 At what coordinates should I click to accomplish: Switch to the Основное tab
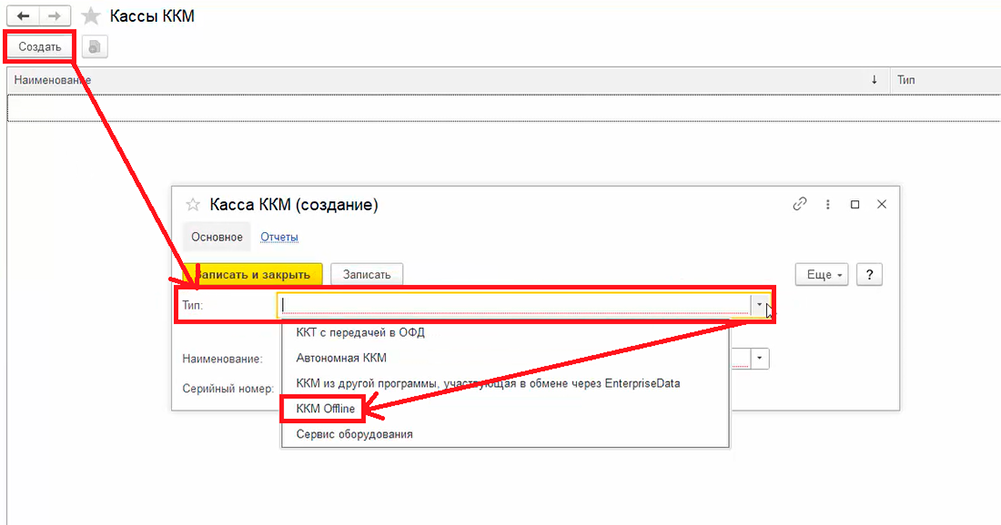pyautogui.click(x=217, y=237)
